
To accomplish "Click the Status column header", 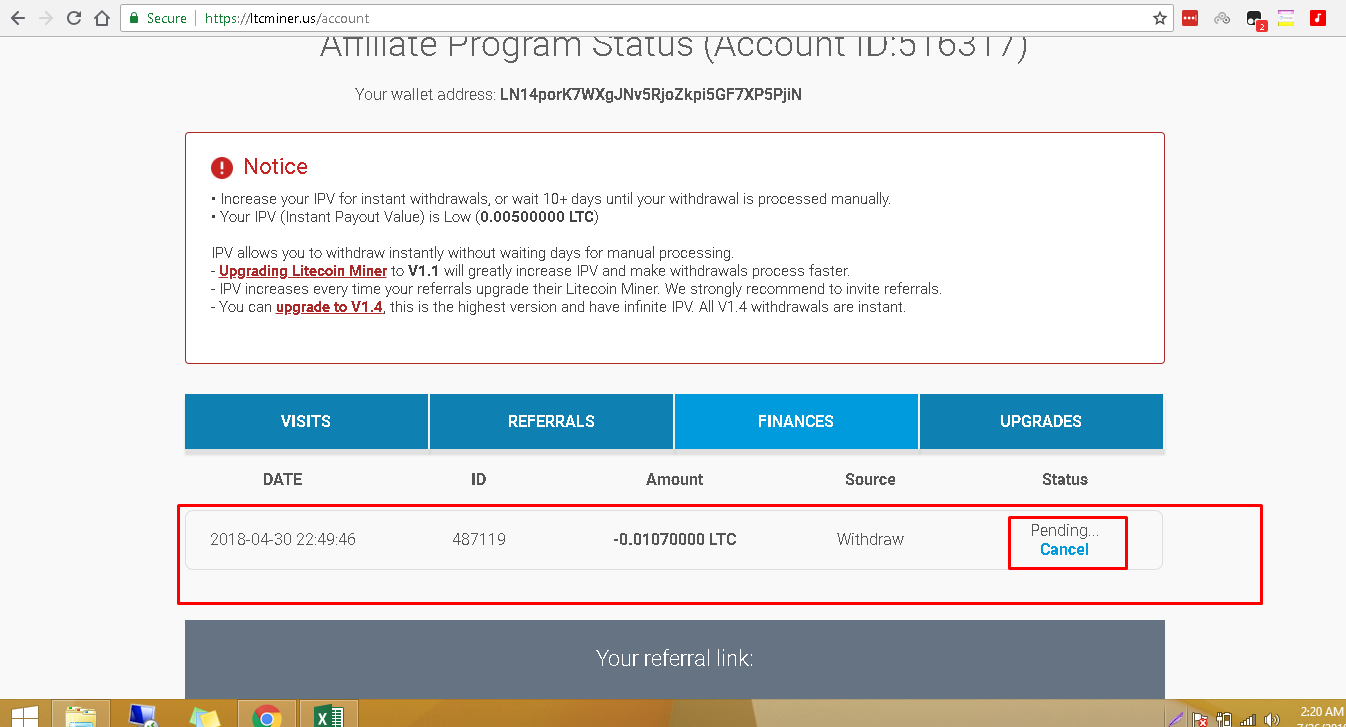I will coord(1065,479).
